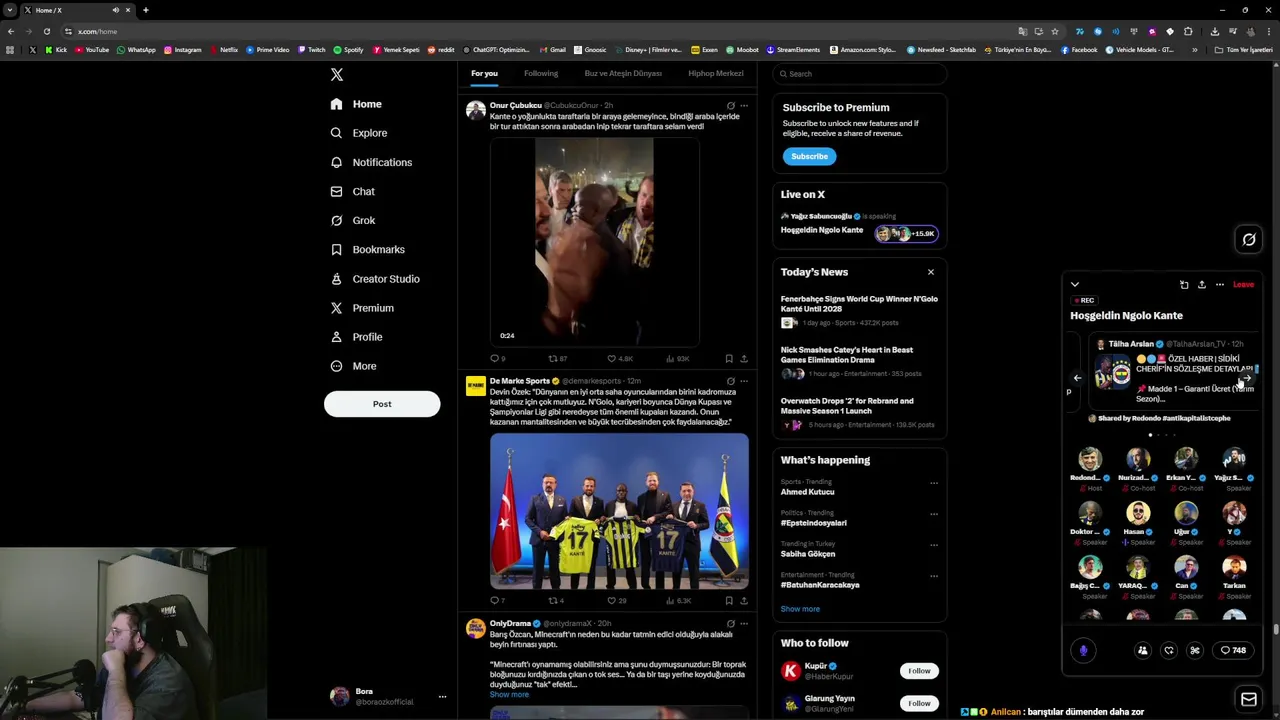Open the Hiphop Merkezi tab
The height and width of the screenshot is (720, 1280).
[716, 73]
